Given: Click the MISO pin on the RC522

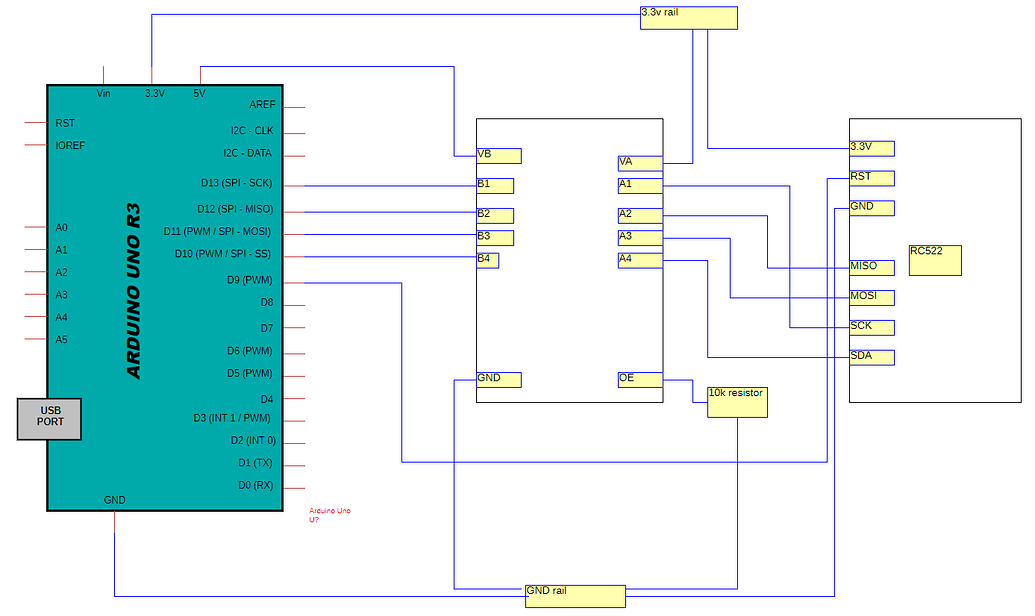Looking at the screenshot, I should click(x=870, y=266).
